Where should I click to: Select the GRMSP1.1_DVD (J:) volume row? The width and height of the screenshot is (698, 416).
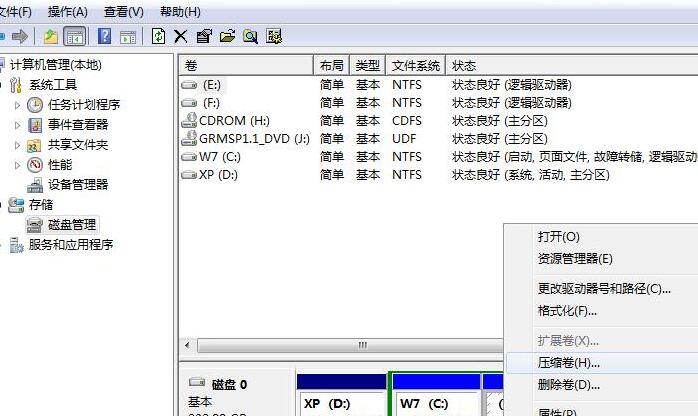[x=253, y=138]
